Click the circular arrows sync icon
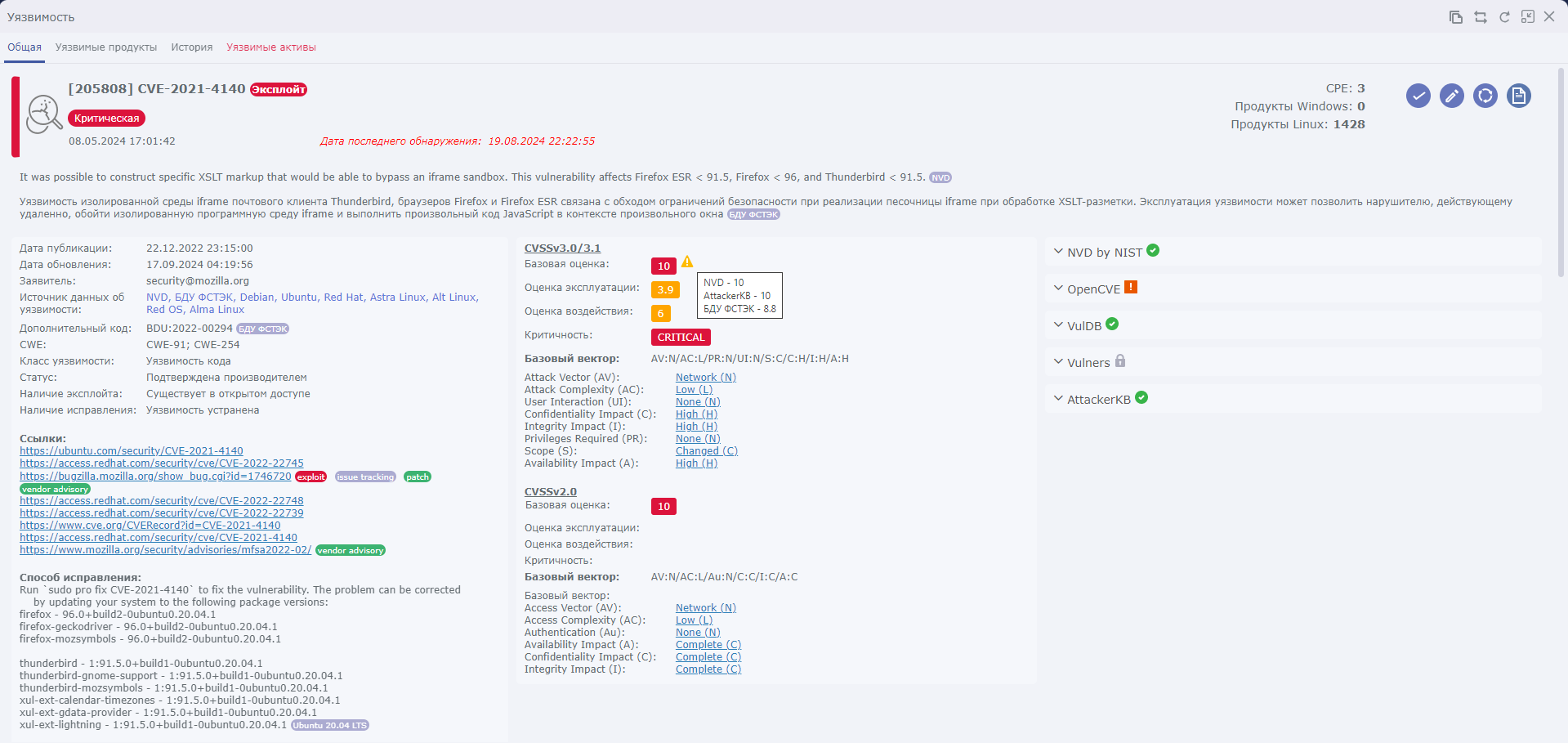 coord(1485,96)
